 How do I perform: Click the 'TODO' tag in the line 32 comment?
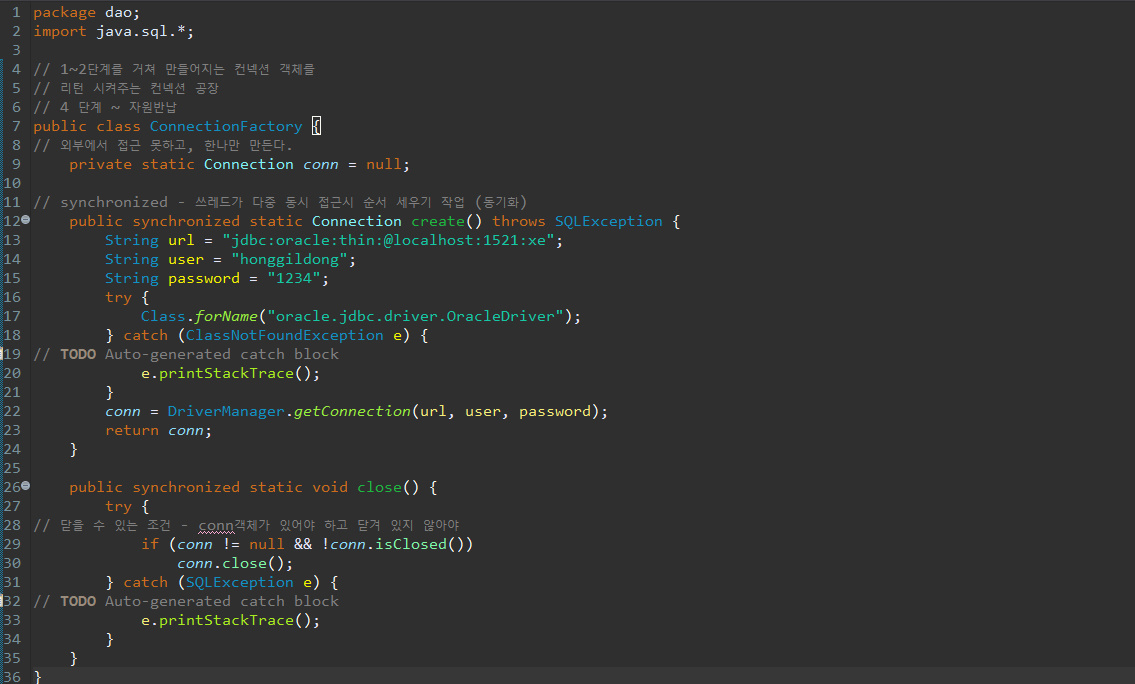coord(78,601)
